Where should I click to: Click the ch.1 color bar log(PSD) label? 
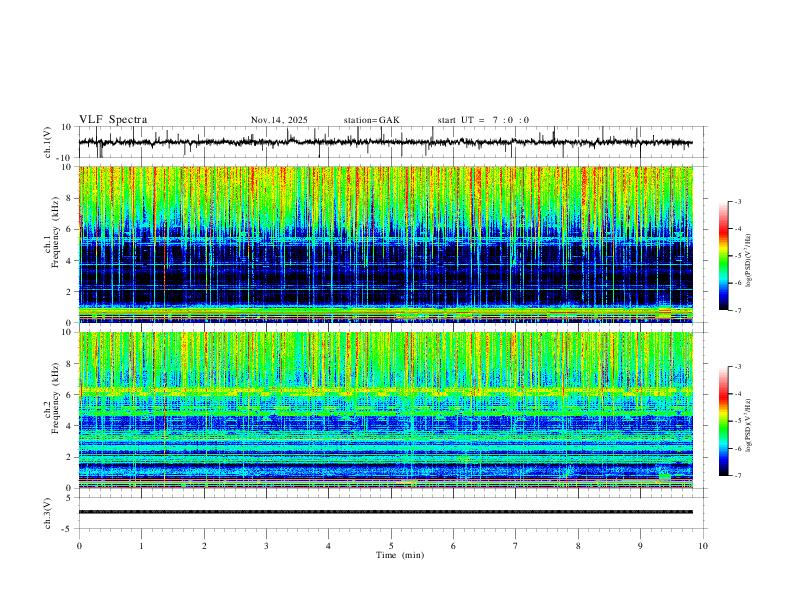[x=749, y=261]
